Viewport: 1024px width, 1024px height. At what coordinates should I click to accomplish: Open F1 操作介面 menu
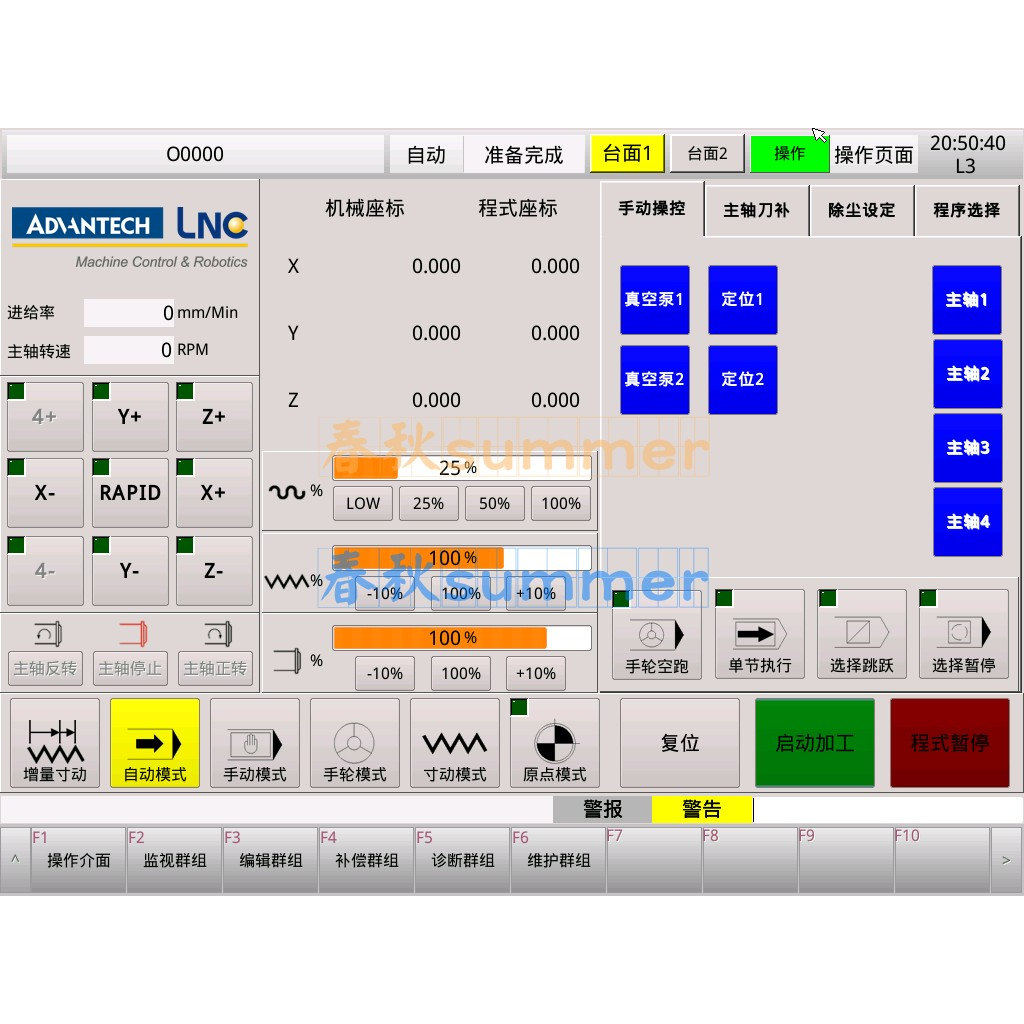pyautogui.click(x=78, y=860)
